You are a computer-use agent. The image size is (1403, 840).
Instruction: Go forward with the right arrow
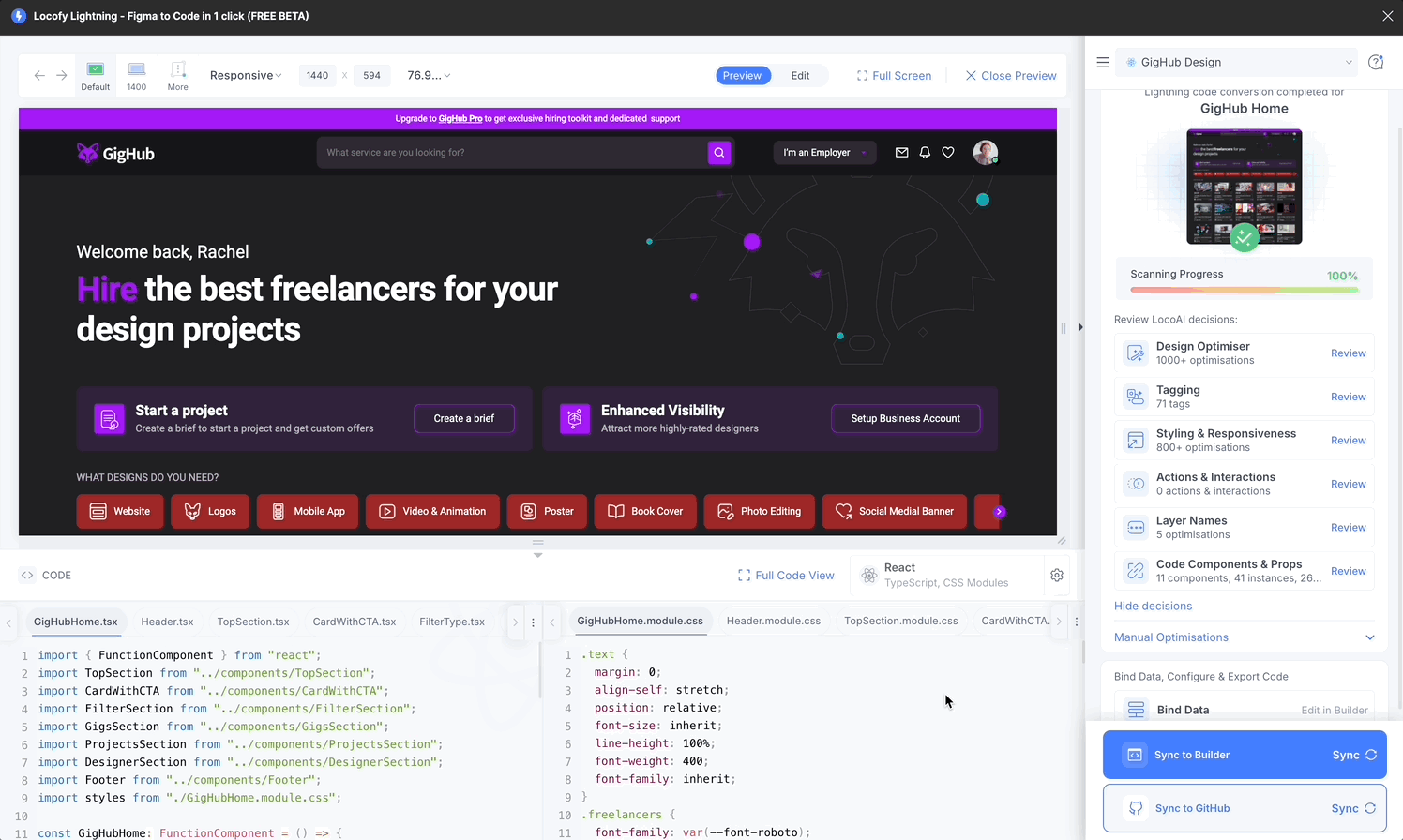point(62,76)
